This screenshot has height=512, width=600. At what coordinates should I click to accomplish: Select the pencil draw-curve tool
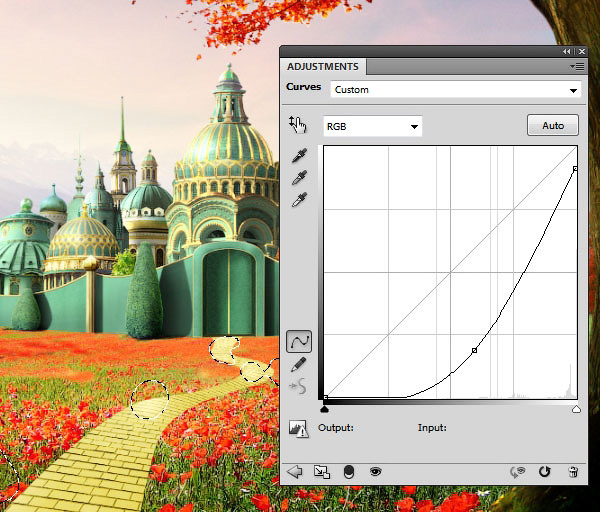point(298,365)
